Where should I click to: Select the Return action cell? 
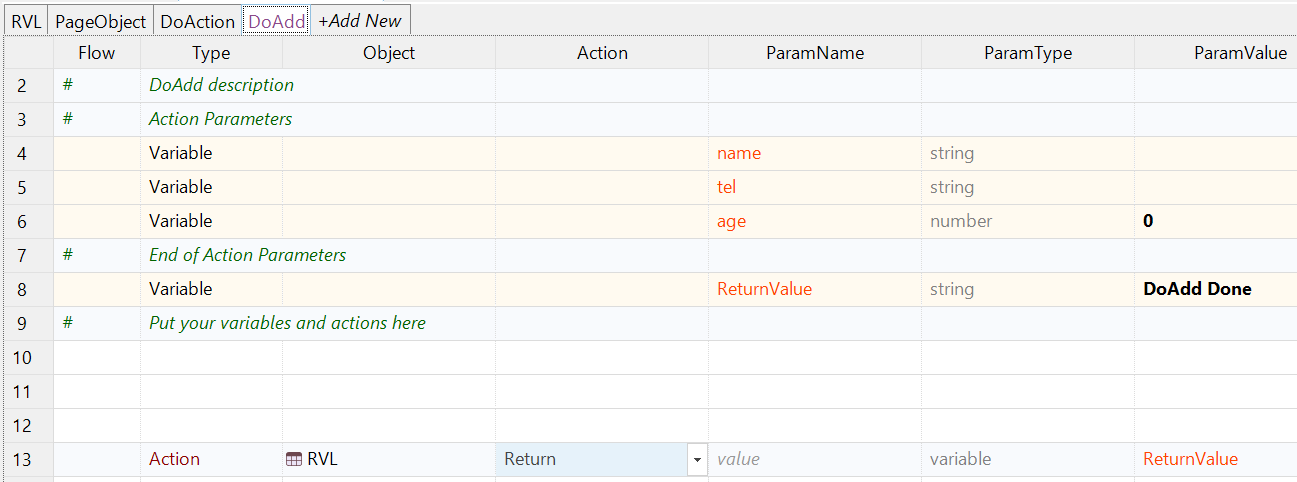coord(590,459)
